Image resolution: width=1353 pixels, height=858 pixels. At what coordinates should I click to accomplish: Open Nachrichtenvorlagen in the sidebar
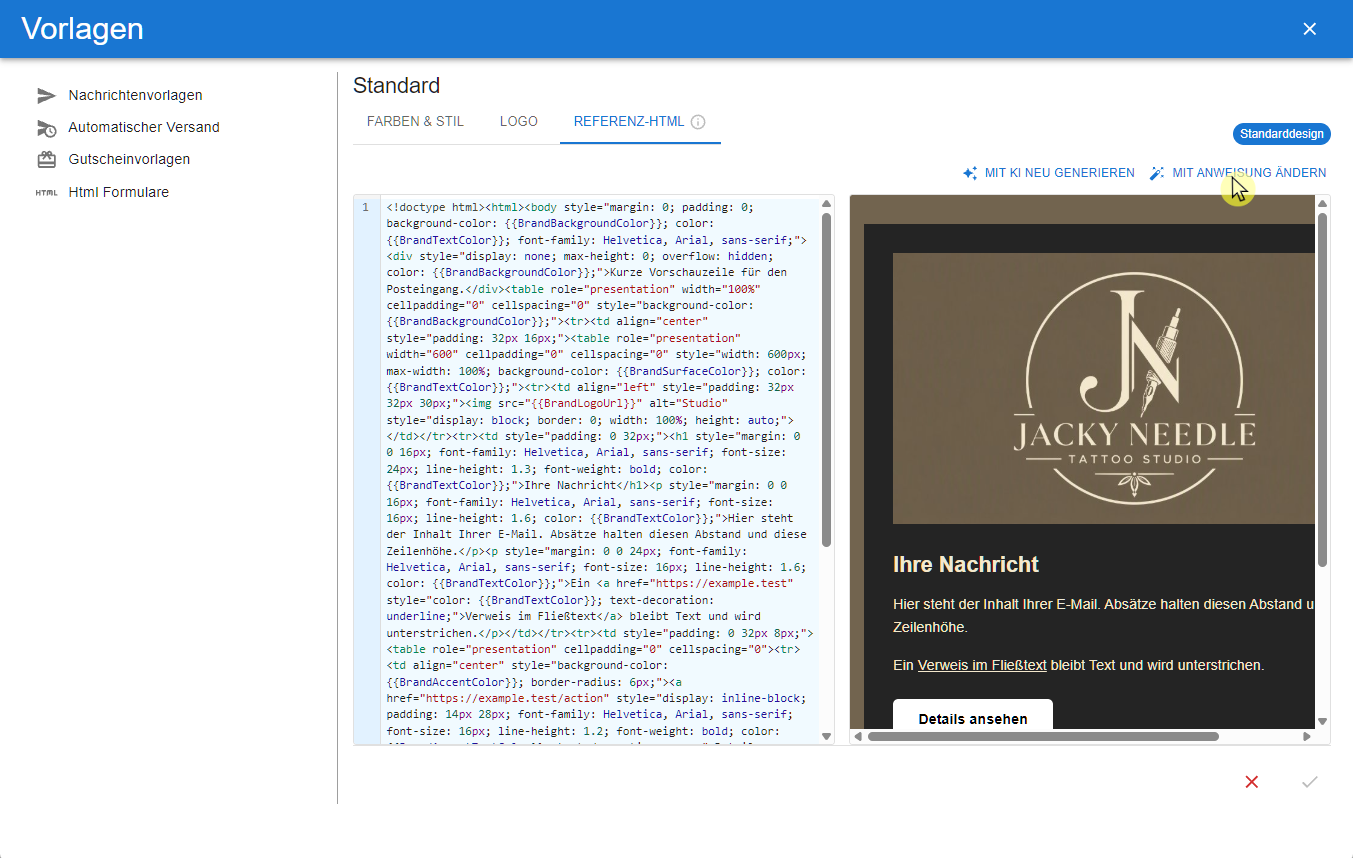[135, 96]
